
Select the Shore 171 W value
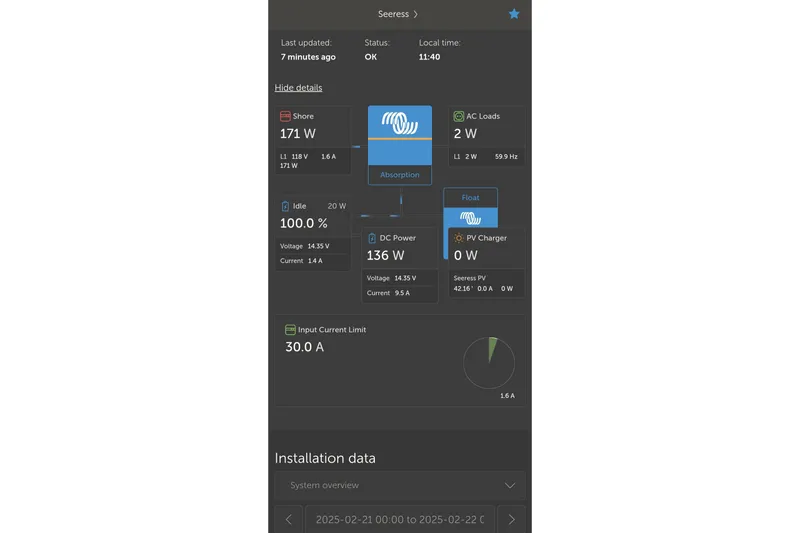tap(298, 134)
